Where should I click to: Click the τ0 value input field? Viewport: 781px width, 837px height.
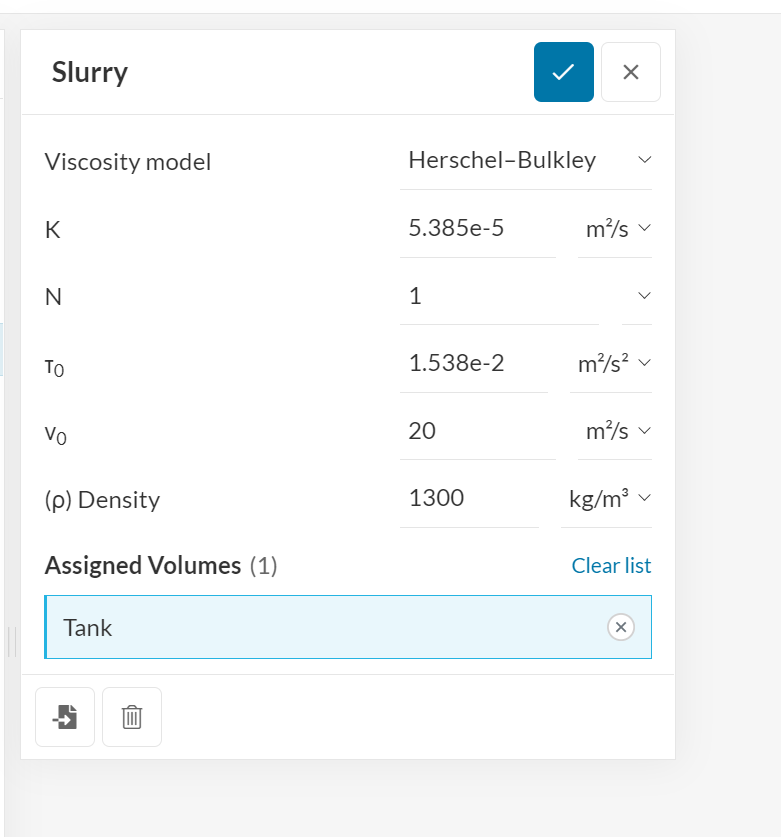[472, 363]
